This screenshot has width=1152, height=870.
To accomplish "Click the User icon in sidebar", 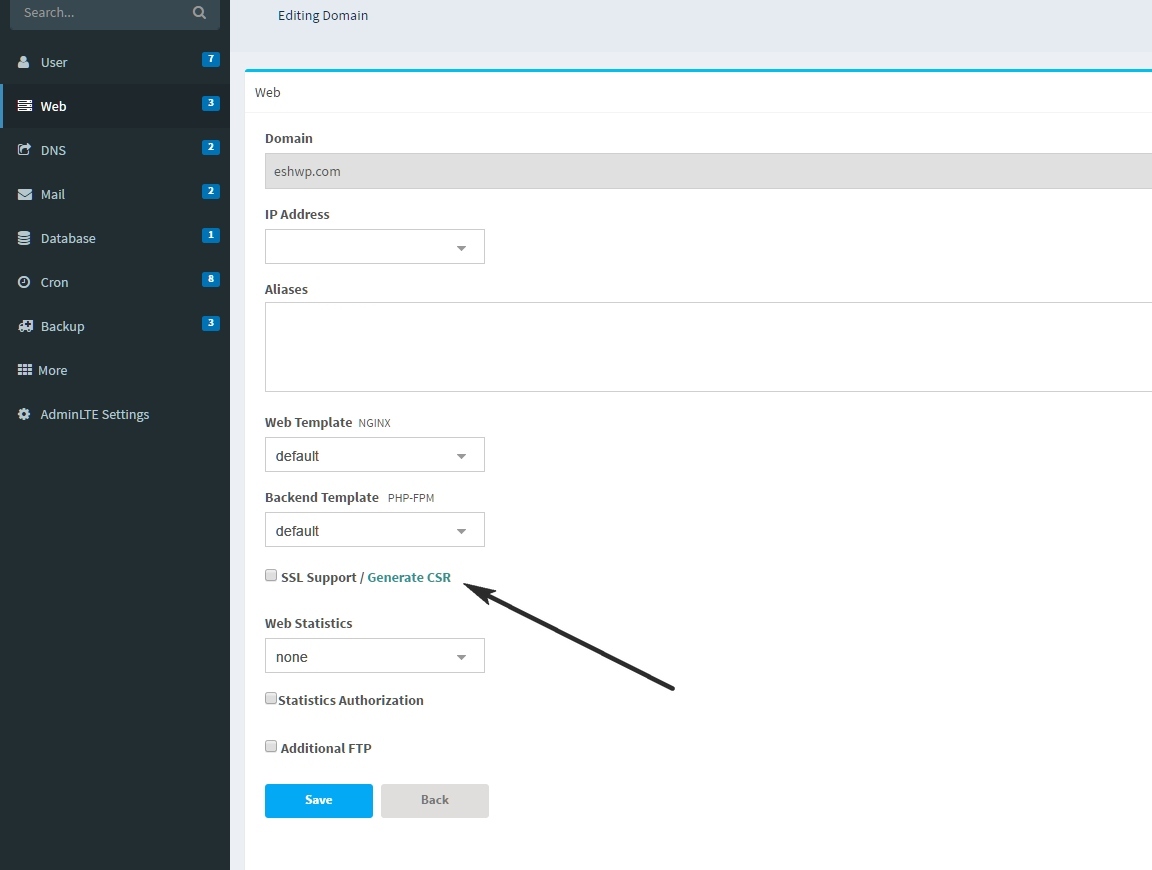I will pyautogui.click(x=24, y=62).
